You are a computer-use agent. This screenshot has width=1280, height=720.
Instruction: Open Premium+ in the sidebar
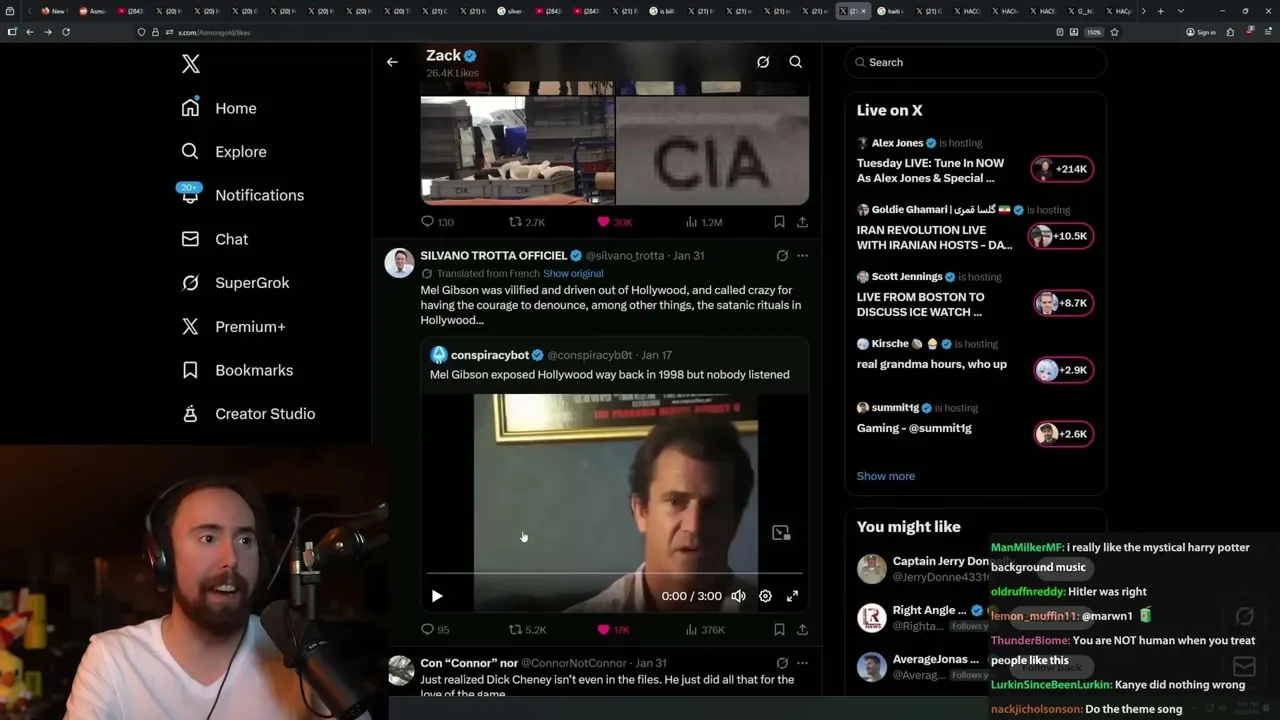point(233,327)
